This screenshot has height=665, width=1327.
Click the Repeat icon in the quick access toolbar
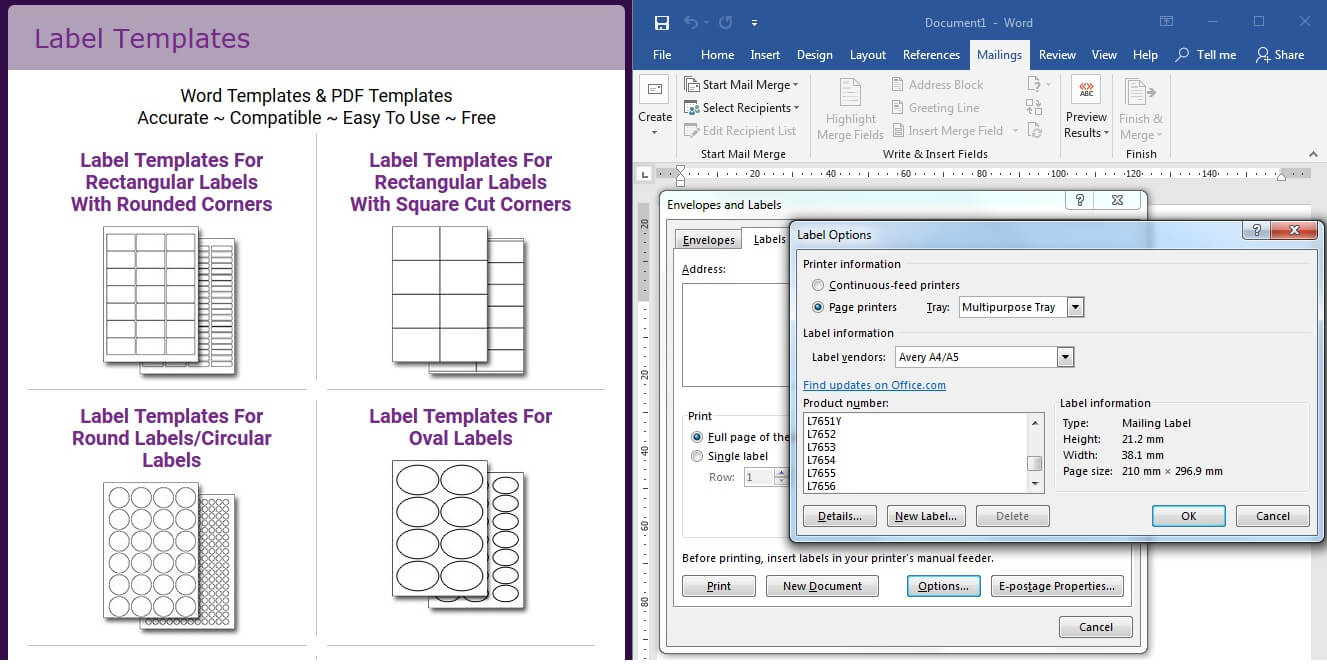click(725, 23)
